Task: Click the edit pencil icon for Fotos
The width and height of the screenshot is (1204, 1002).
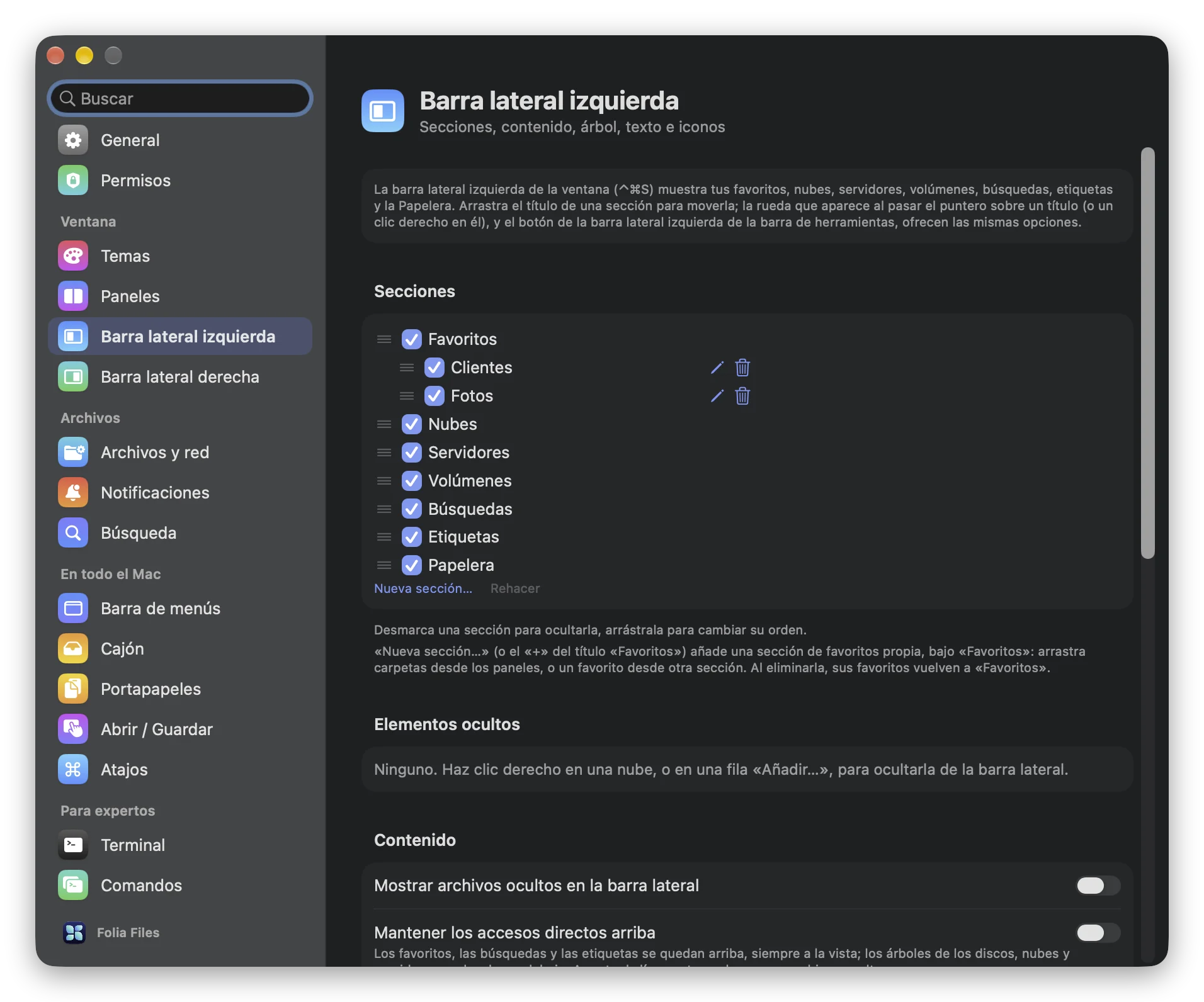Action: [717, 396]
